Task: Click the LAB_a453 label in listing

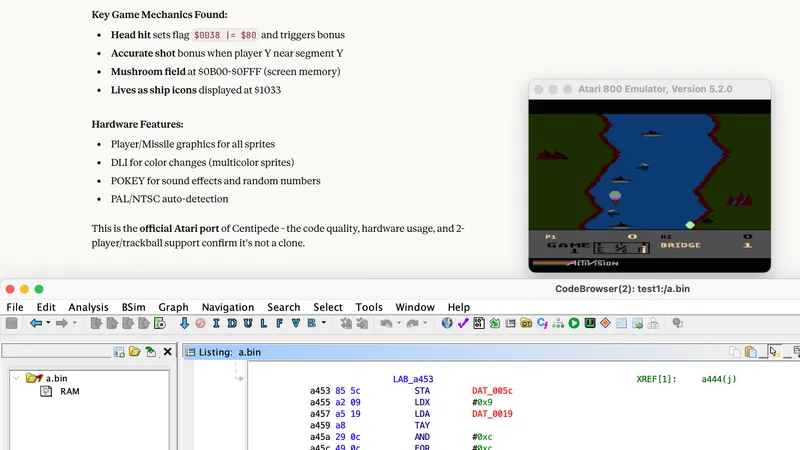Action: point(413,379)
